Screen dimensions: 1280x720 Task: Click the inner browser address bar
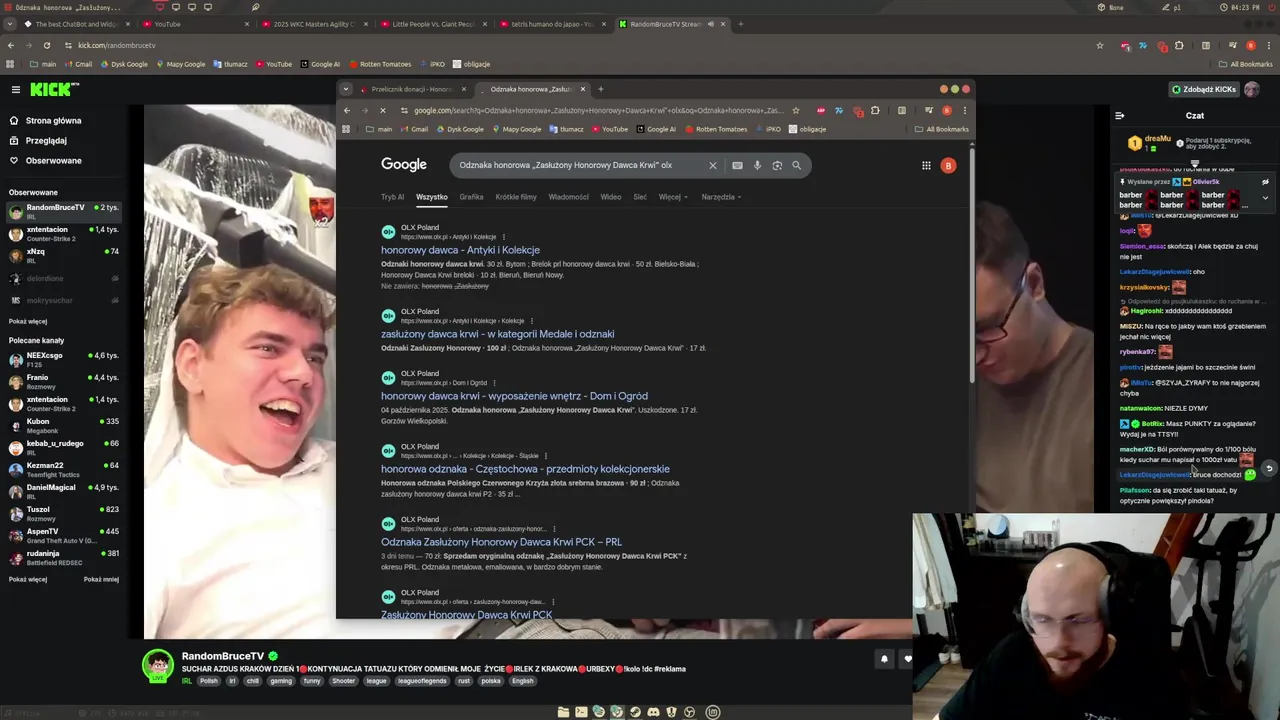point(598,110)
